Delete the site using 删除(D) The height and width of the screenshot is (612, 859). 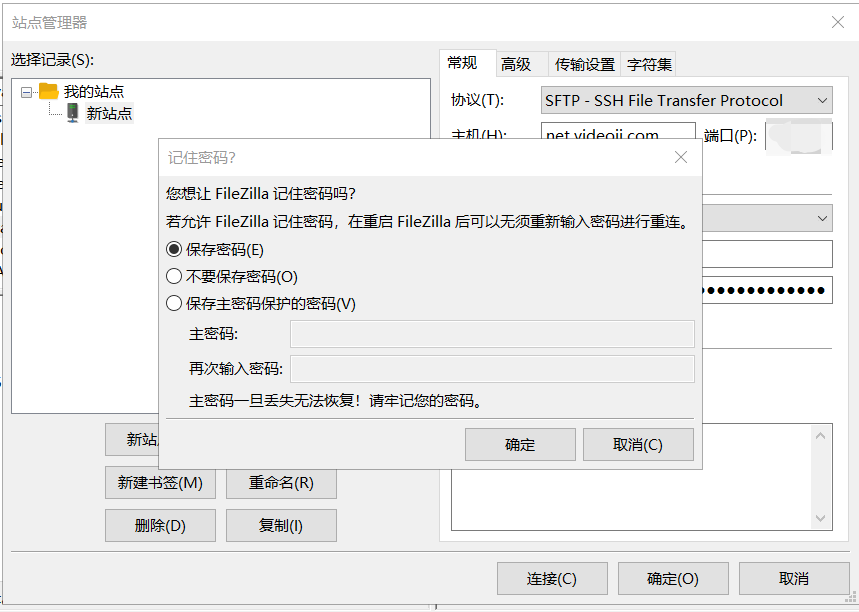click(x=160, y=525)
